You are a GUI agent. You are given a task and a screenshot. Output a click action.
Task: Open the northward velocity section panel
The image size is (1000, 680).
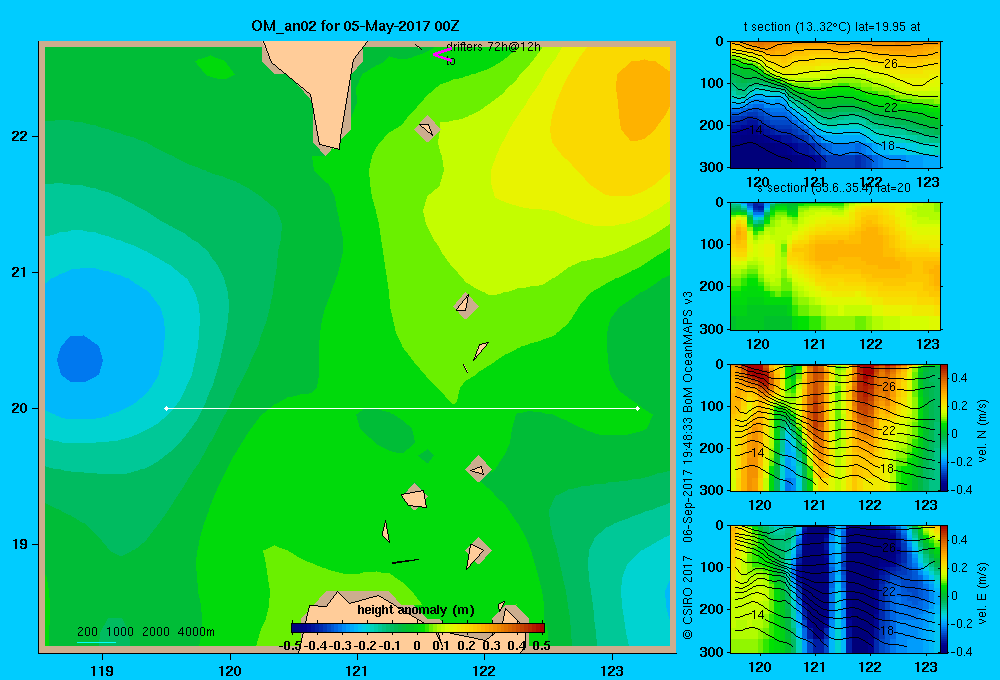click(x=835, y=427)
